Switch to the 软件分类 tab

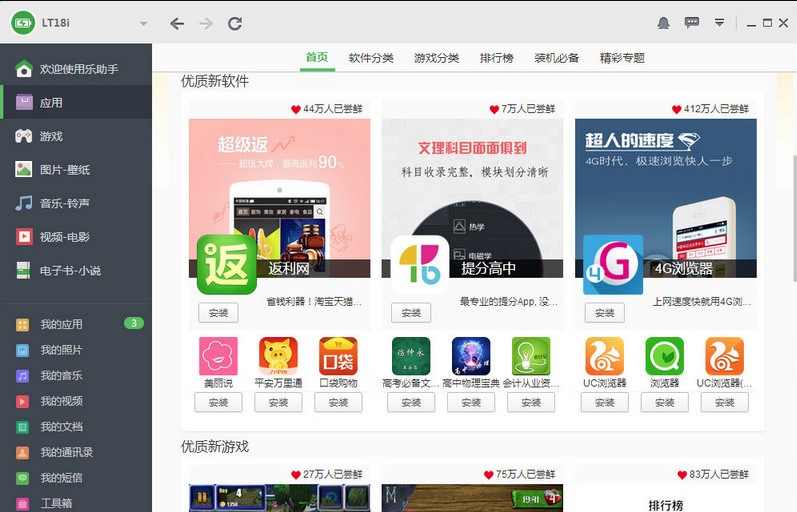[371, 58]
